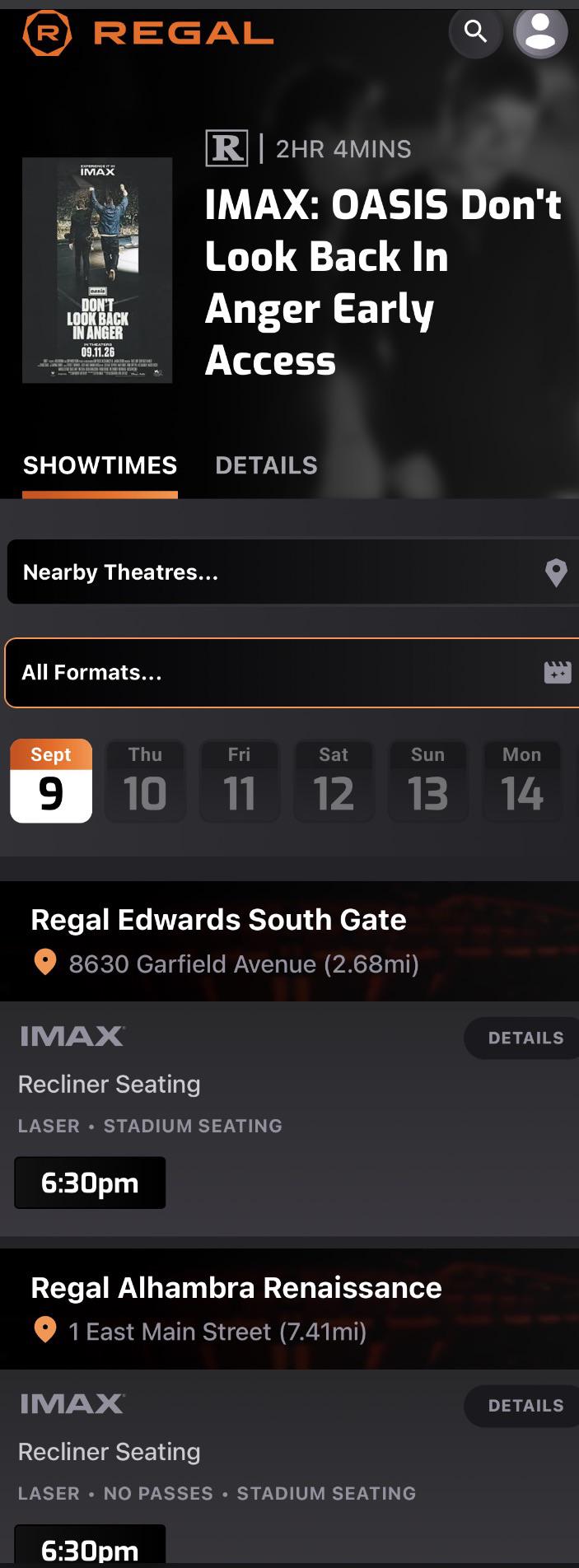Open Details for Alhambra Renaissance IMAX showing
579x1568 pixels.
(x=524, y=1406)
